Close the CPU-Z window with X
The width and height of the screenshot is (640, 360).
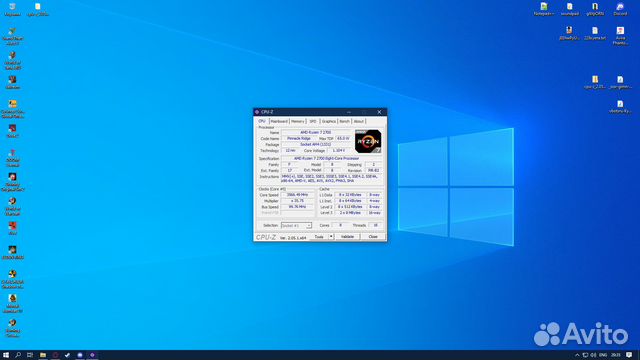click(x=379, y=112)
